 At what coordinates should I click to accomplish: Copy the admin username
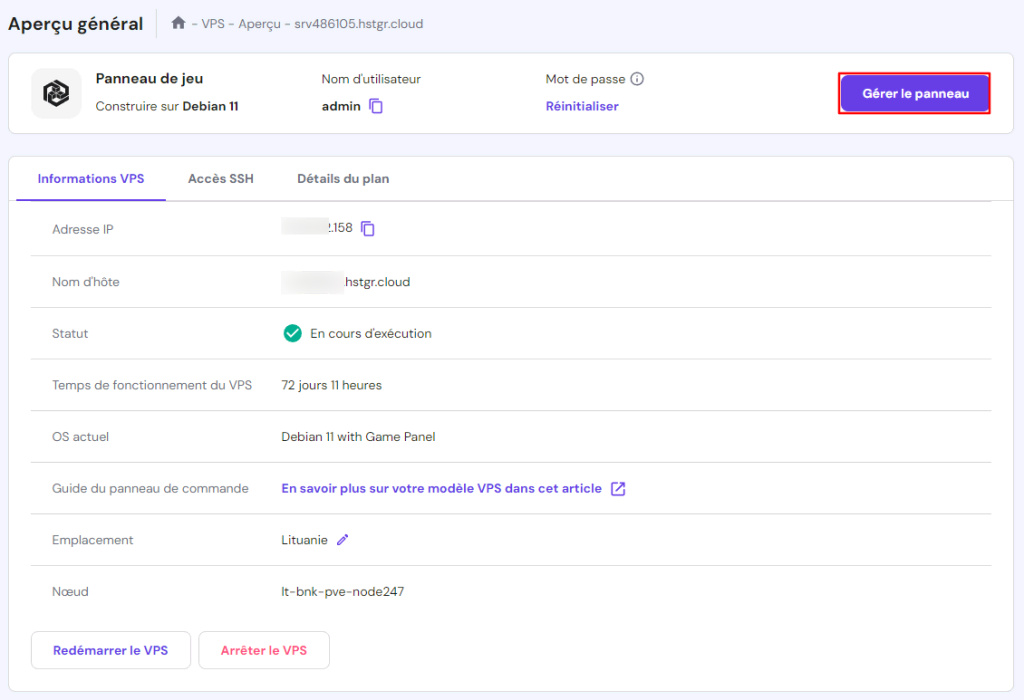376,106
